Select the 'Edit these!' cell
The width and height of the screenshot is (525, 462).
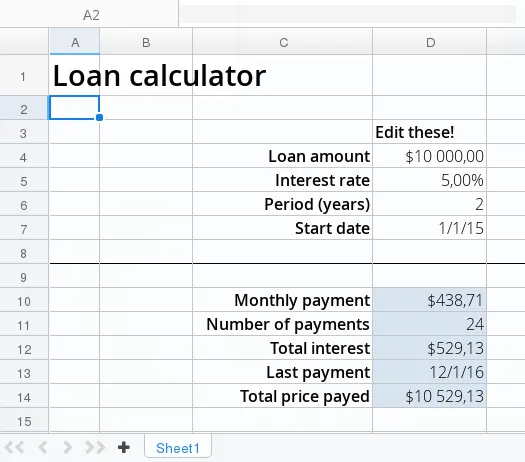[x=429, y=132]
